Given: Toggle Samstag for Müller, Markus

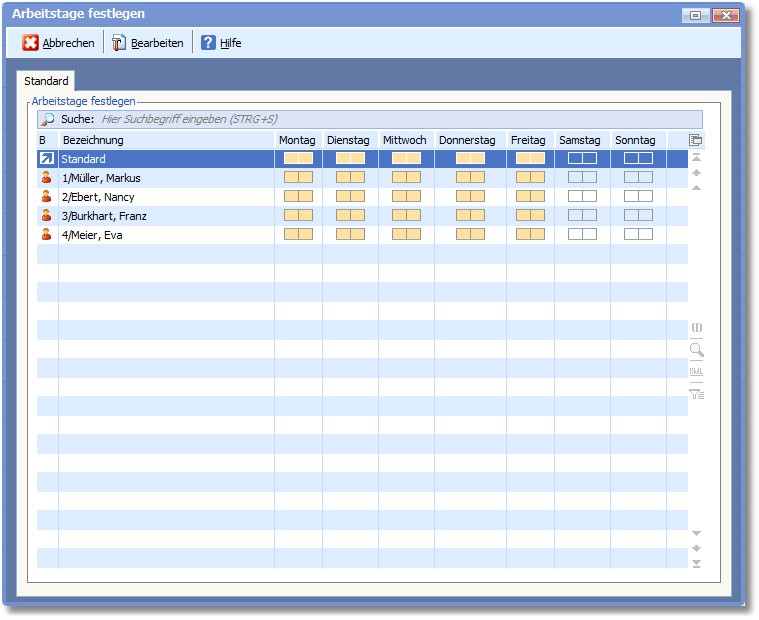Looking at the screenshot, I should click(582, 178).
